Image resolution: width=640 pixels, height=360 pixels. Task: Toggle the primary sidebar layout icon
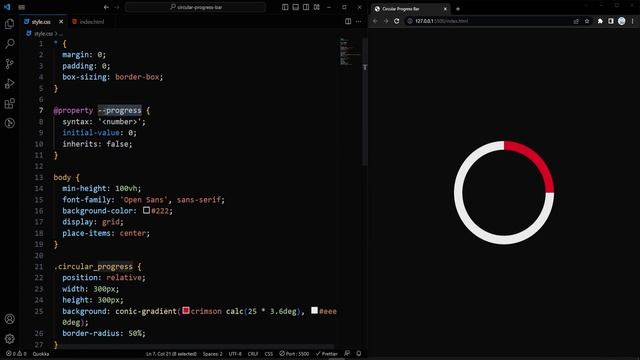coord(285,7)
